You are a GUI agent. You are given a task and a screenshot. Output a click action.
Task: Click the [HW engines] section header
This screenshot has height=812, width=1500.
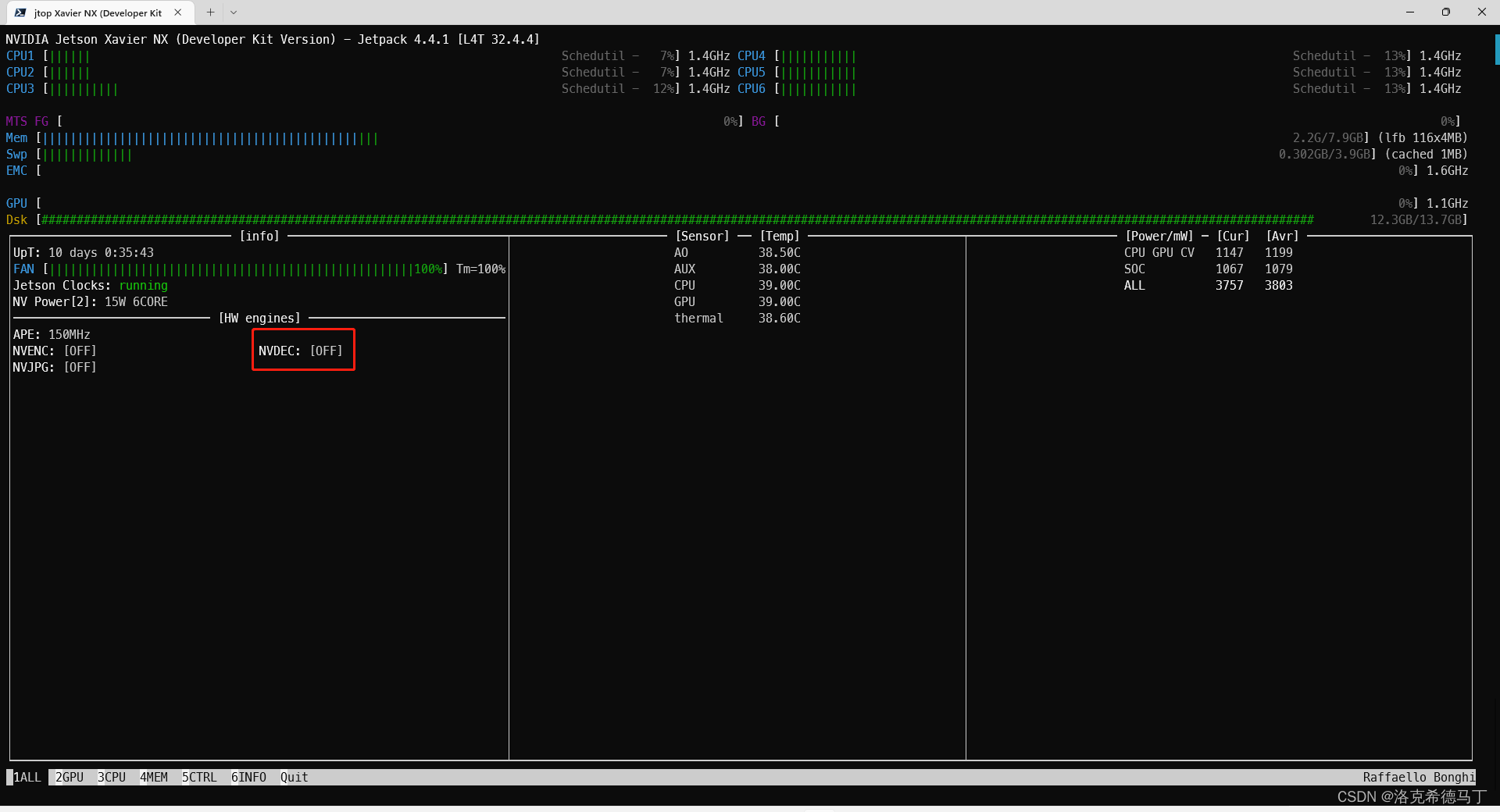tap(259, 319)
